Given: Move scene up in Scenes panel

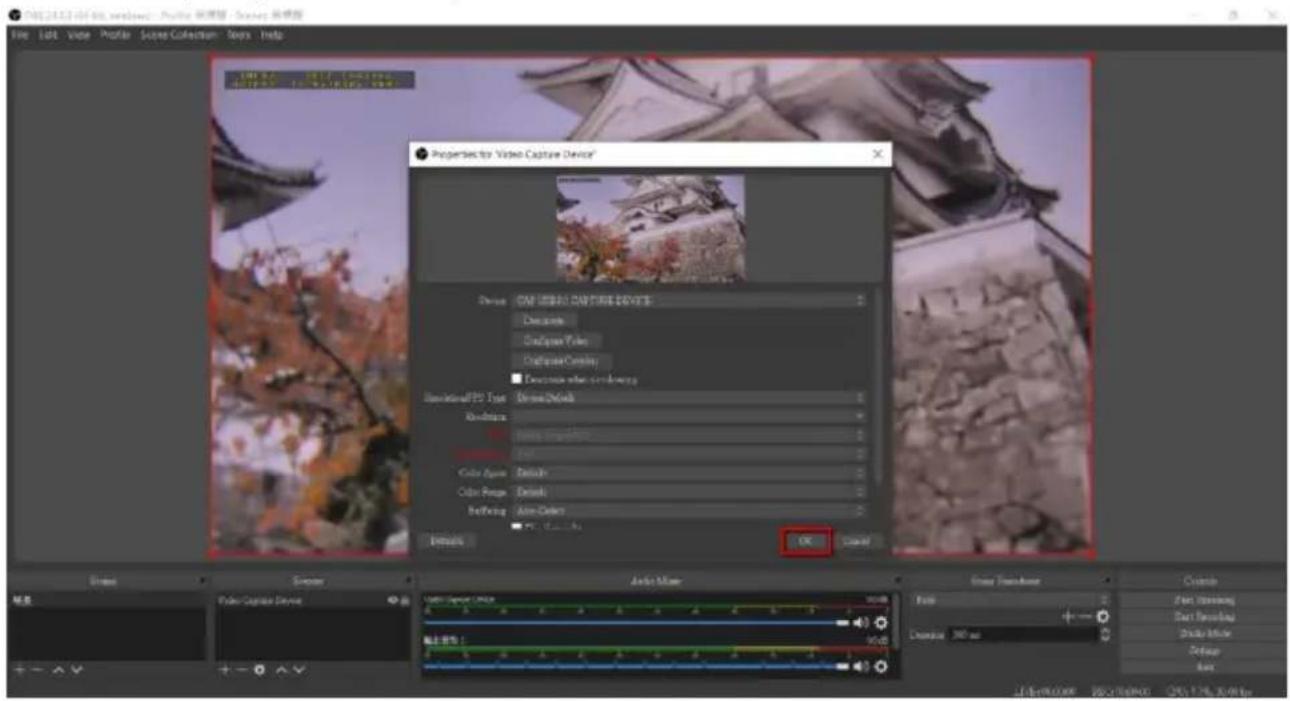Looking at the screenshot, I should 59,668.
